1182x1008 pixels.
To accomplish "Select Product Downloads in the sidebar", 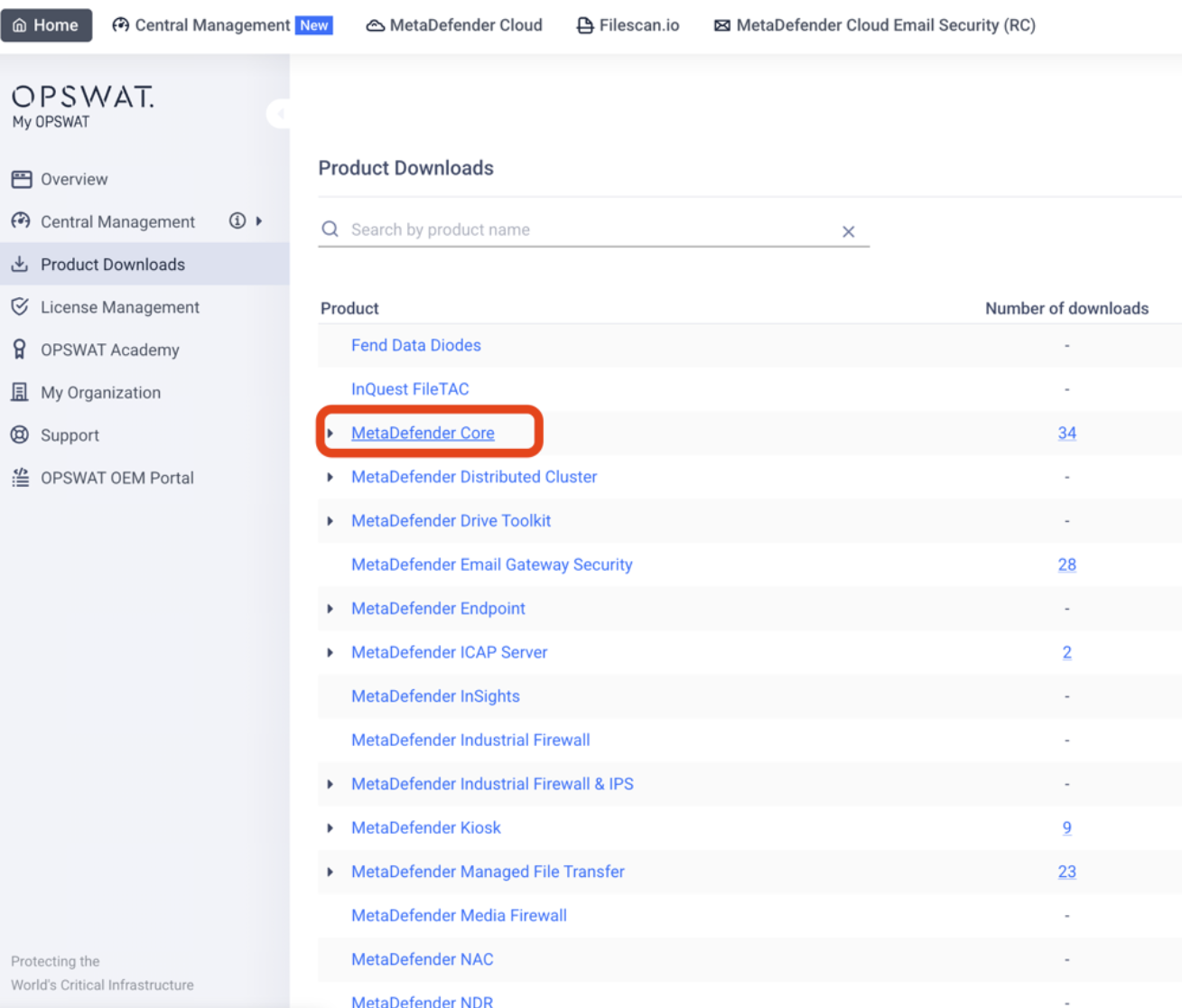I will [x=112, y=265].
